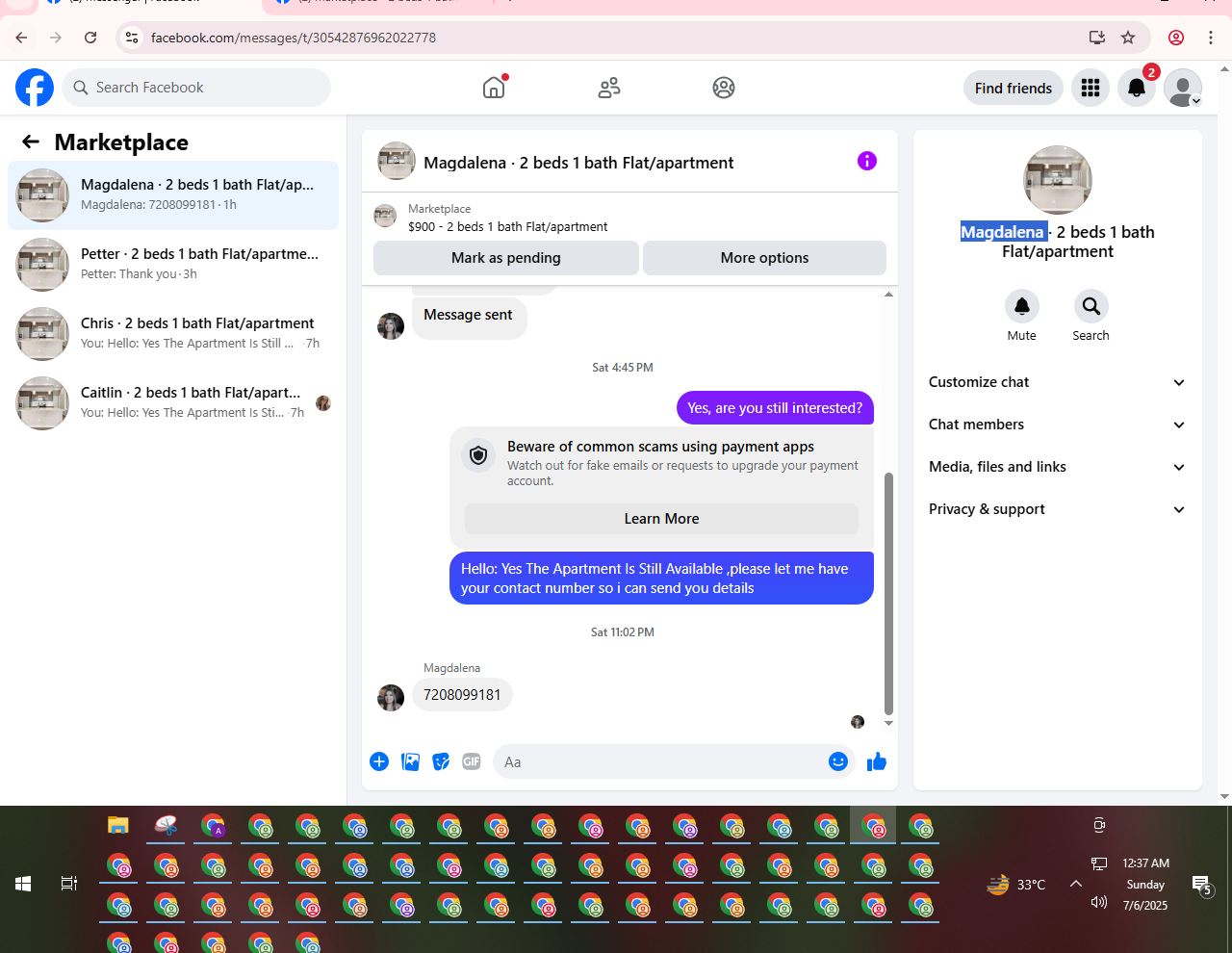The width and height of the screenshot is (1232, 953).
Task: Click the $900 listing thumbnail under header
Action: click(x=385, y=217)
